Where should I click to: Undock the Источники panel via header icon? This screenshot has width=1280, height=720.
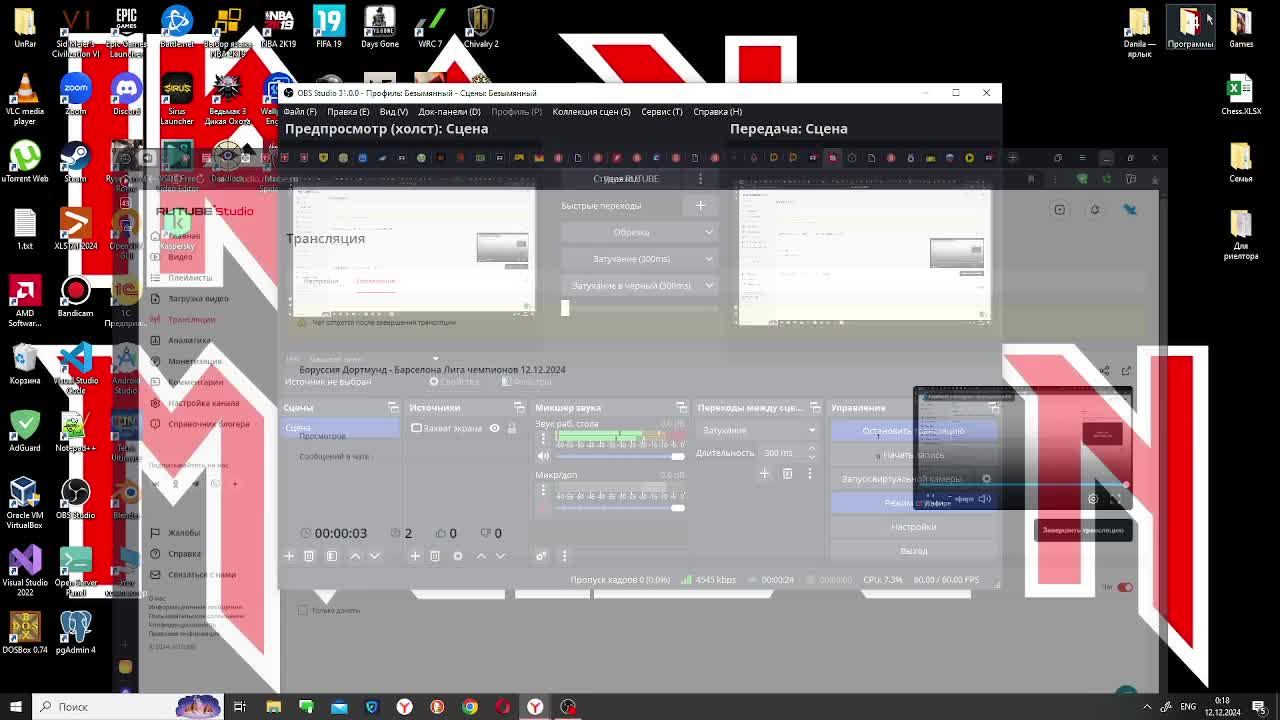pyautogui.click(x=519, y=408)
